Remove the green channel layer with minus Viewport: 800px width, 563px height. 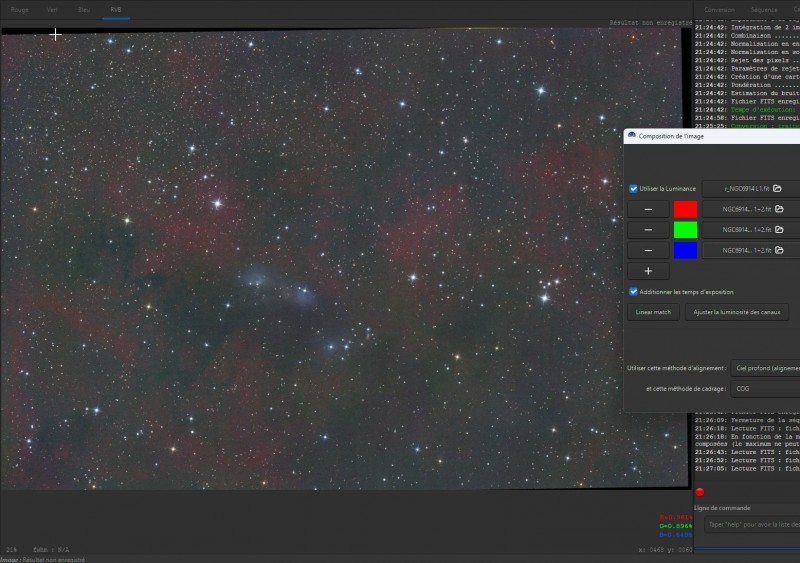[648, 230]
